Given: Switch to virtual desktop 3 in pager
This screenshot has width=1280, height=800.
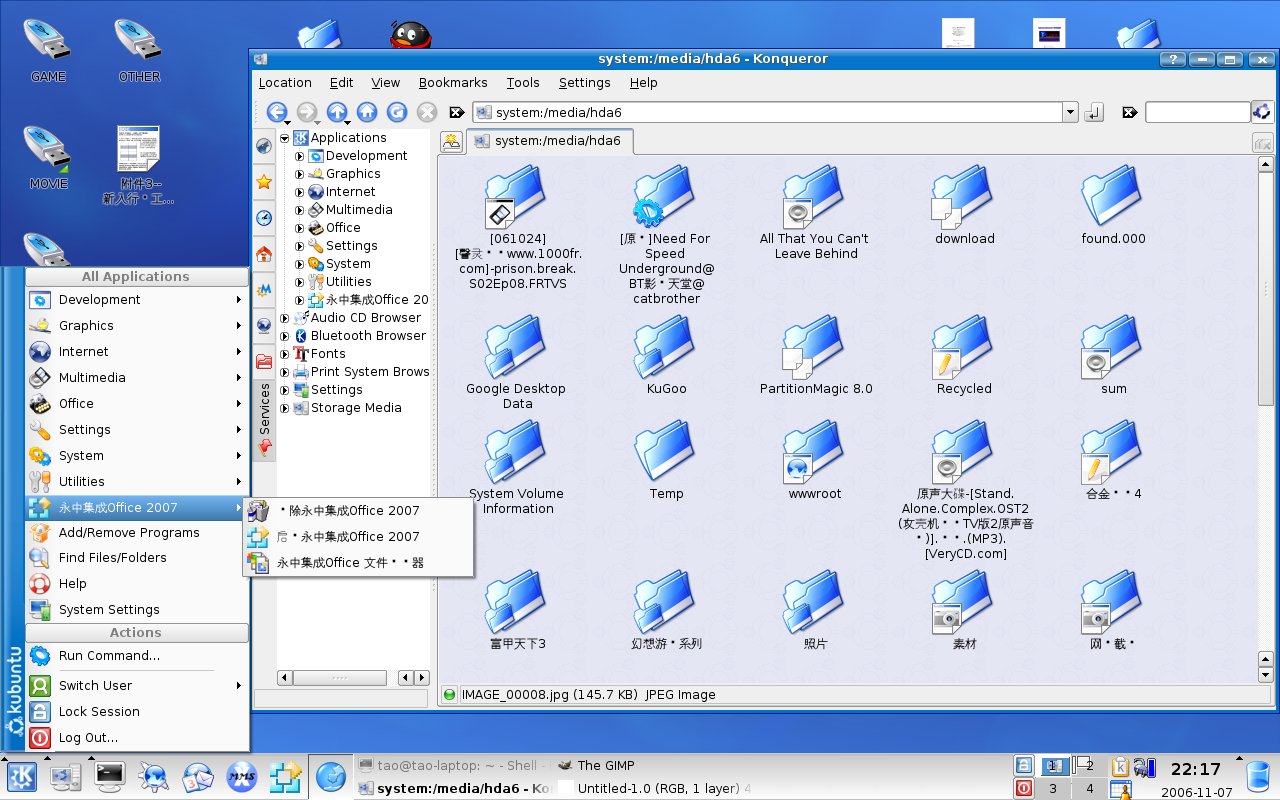Looking at the screenshot, I should click(x=1052, y=789).
